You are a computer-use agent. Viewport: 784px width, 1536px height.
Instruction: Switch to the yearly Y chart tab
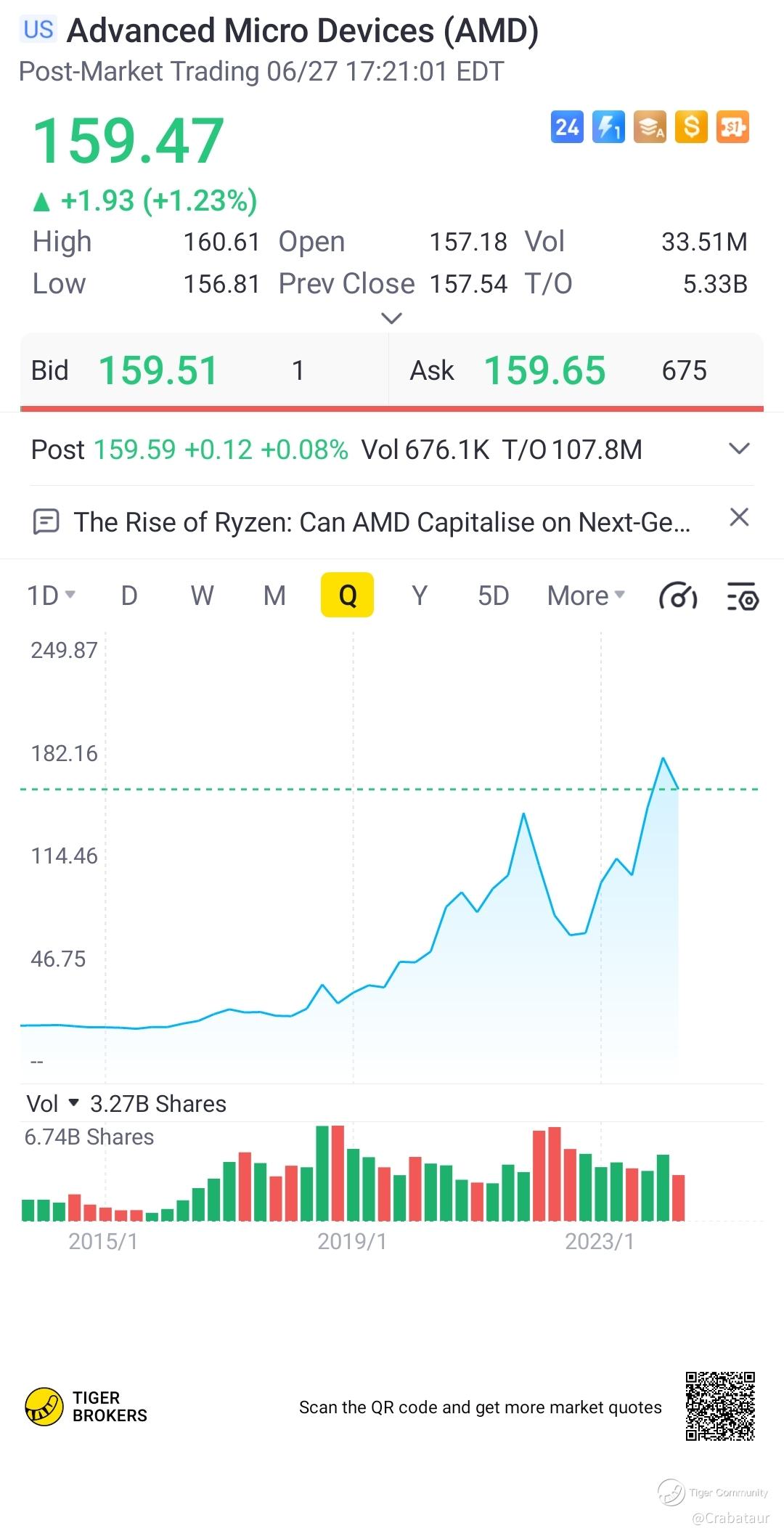click(420, 596)
